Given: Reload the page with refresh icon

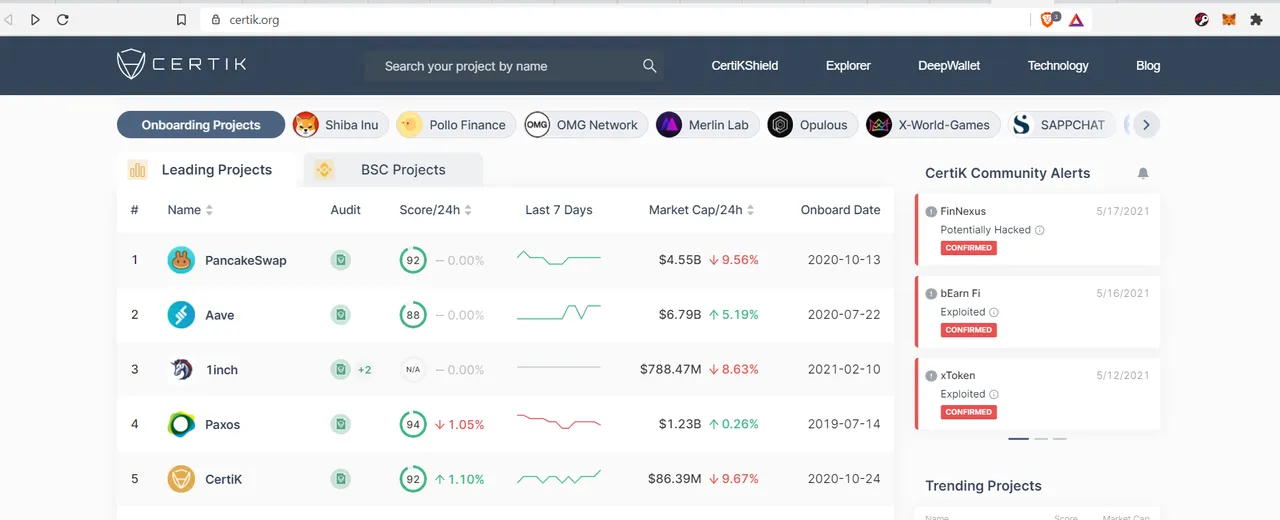Looking at the screenshot, I should tap(63, 19).
